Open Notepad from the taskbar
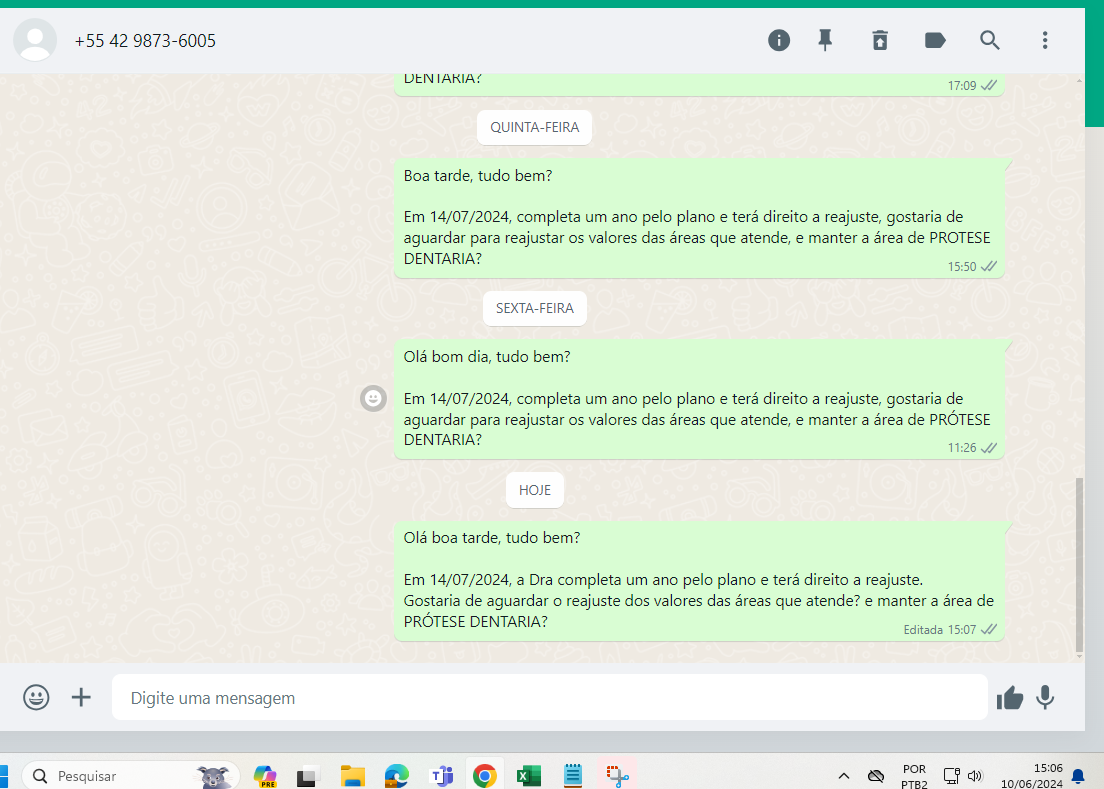1104x789 pixels. pyautogui.click(x=572, y=776)
